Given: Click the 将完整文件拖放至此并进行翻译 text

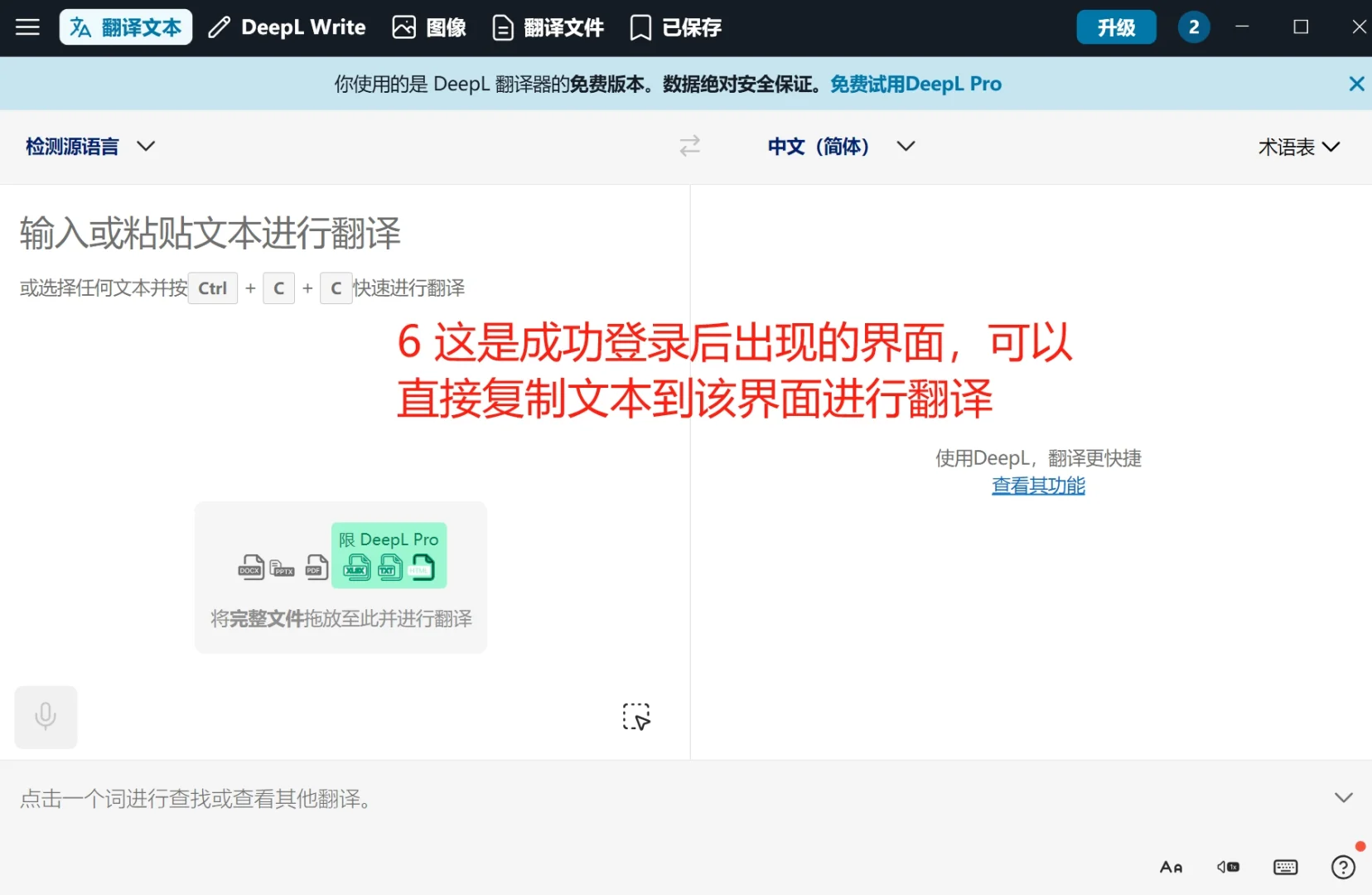Looking at the screenshot, I should pyautogui.click(x=341, y=619).
